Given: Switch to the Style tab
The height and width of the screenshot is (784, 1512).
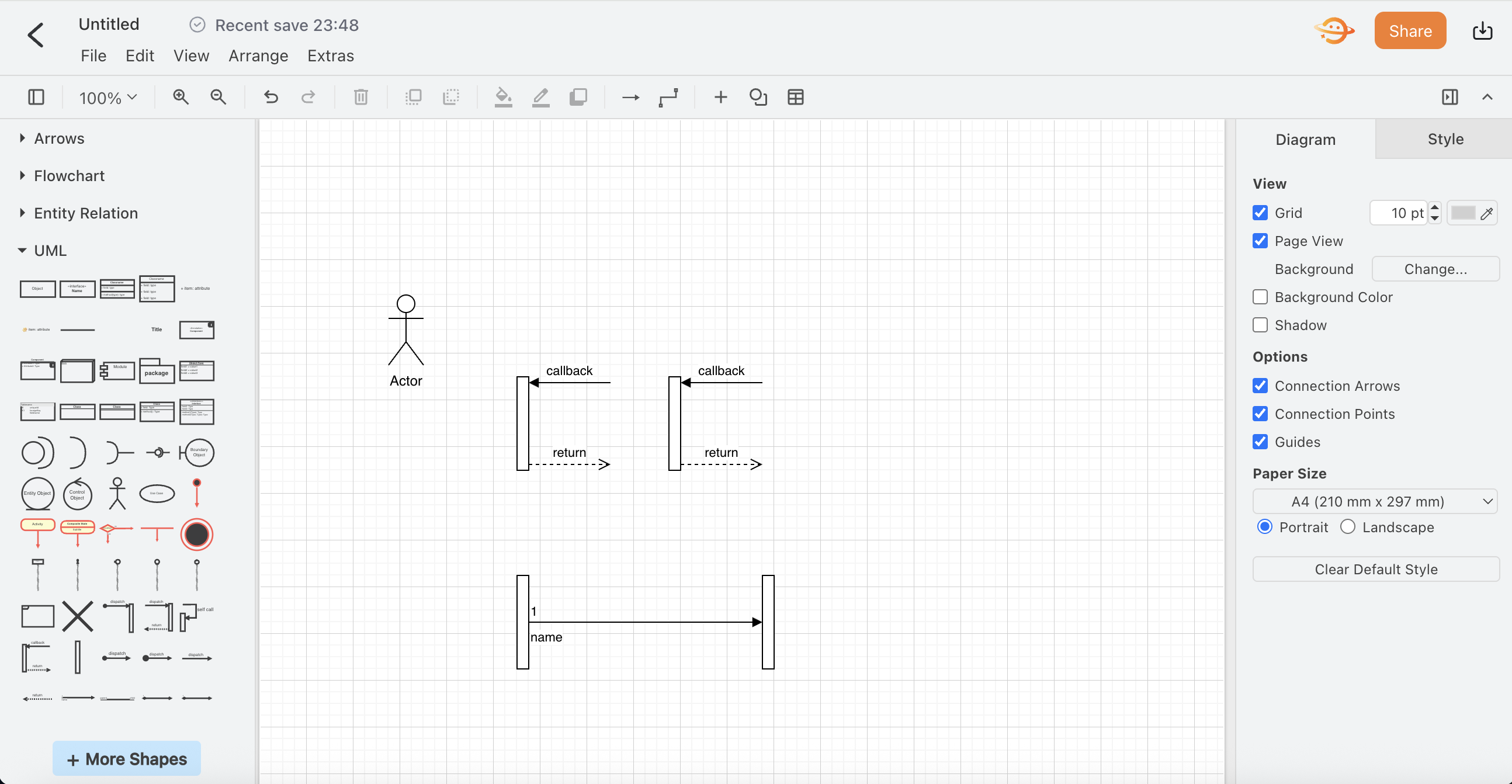Looking at the screenshot, I should coord(1444,139).
